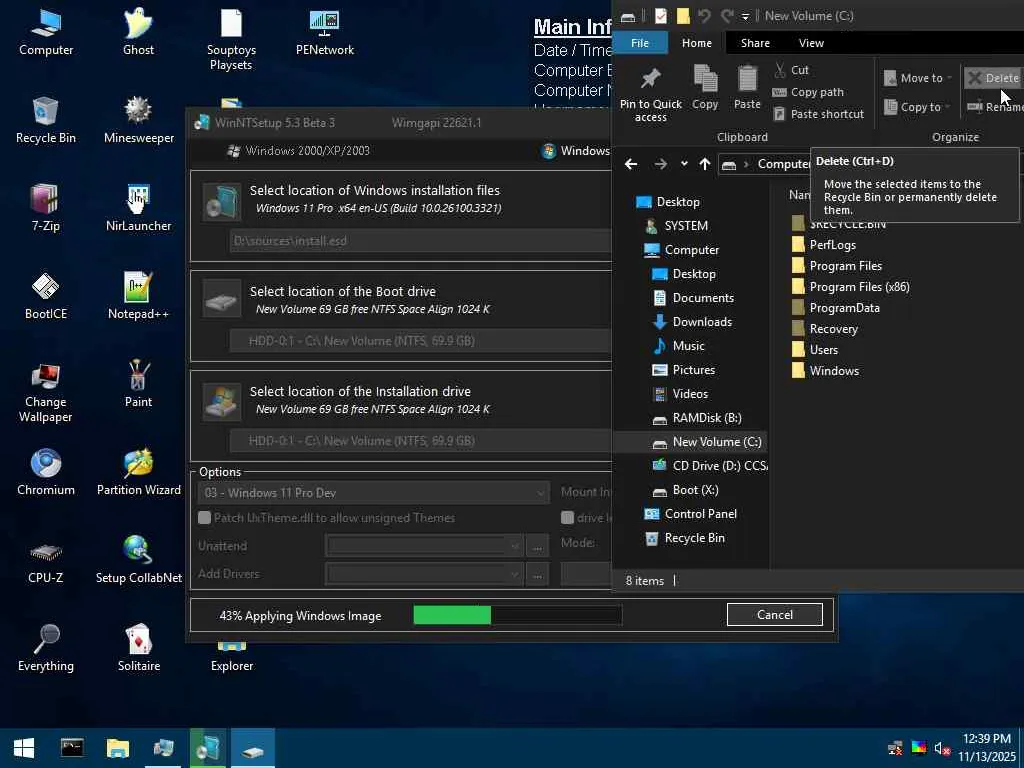Launch 7-Zip from the desktop
This screenshot has height=768, width=1024.
46,209
